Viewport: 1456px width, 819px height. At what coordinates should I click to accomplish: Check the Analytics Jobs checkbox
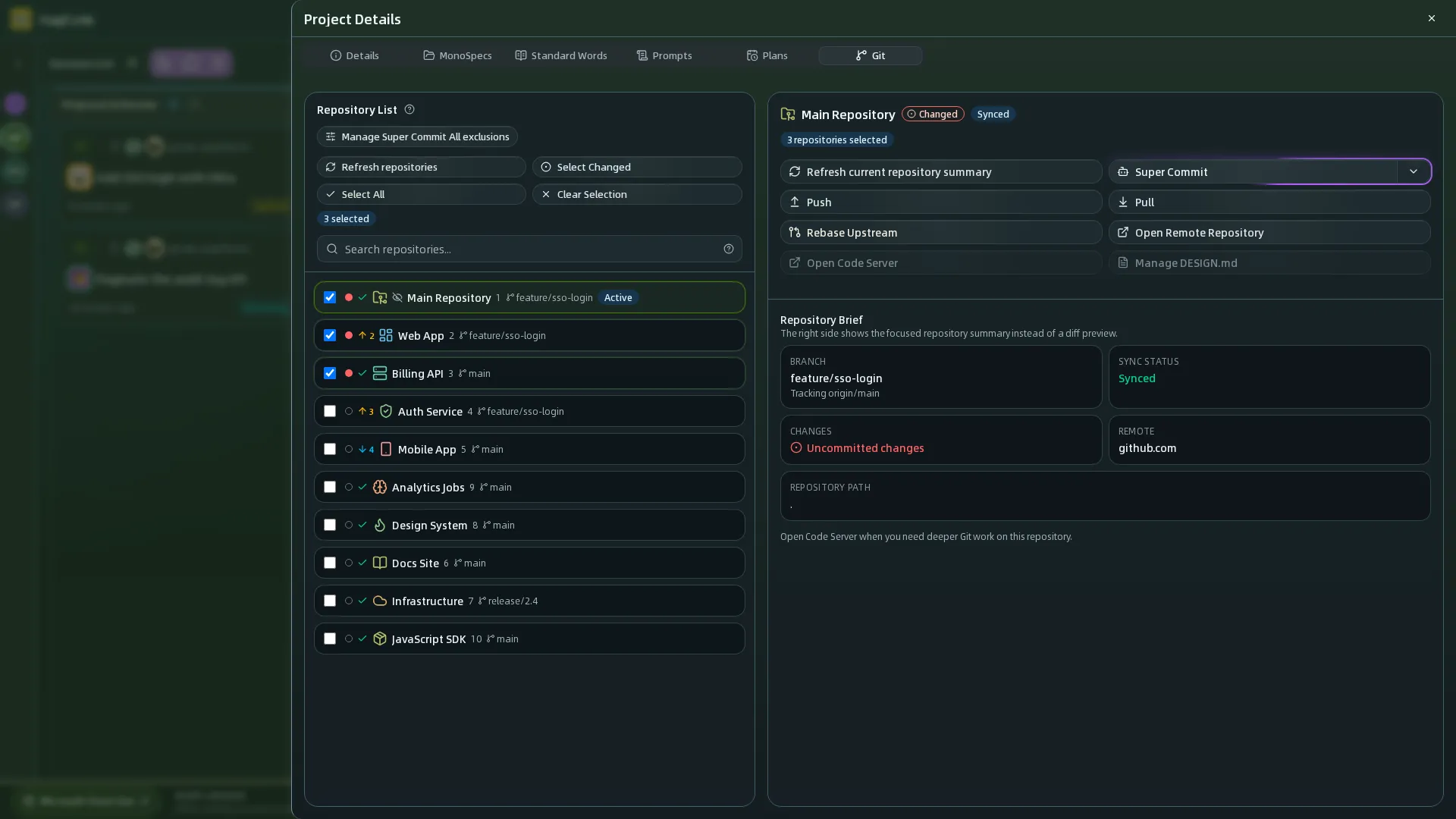[x=330, y=487]
